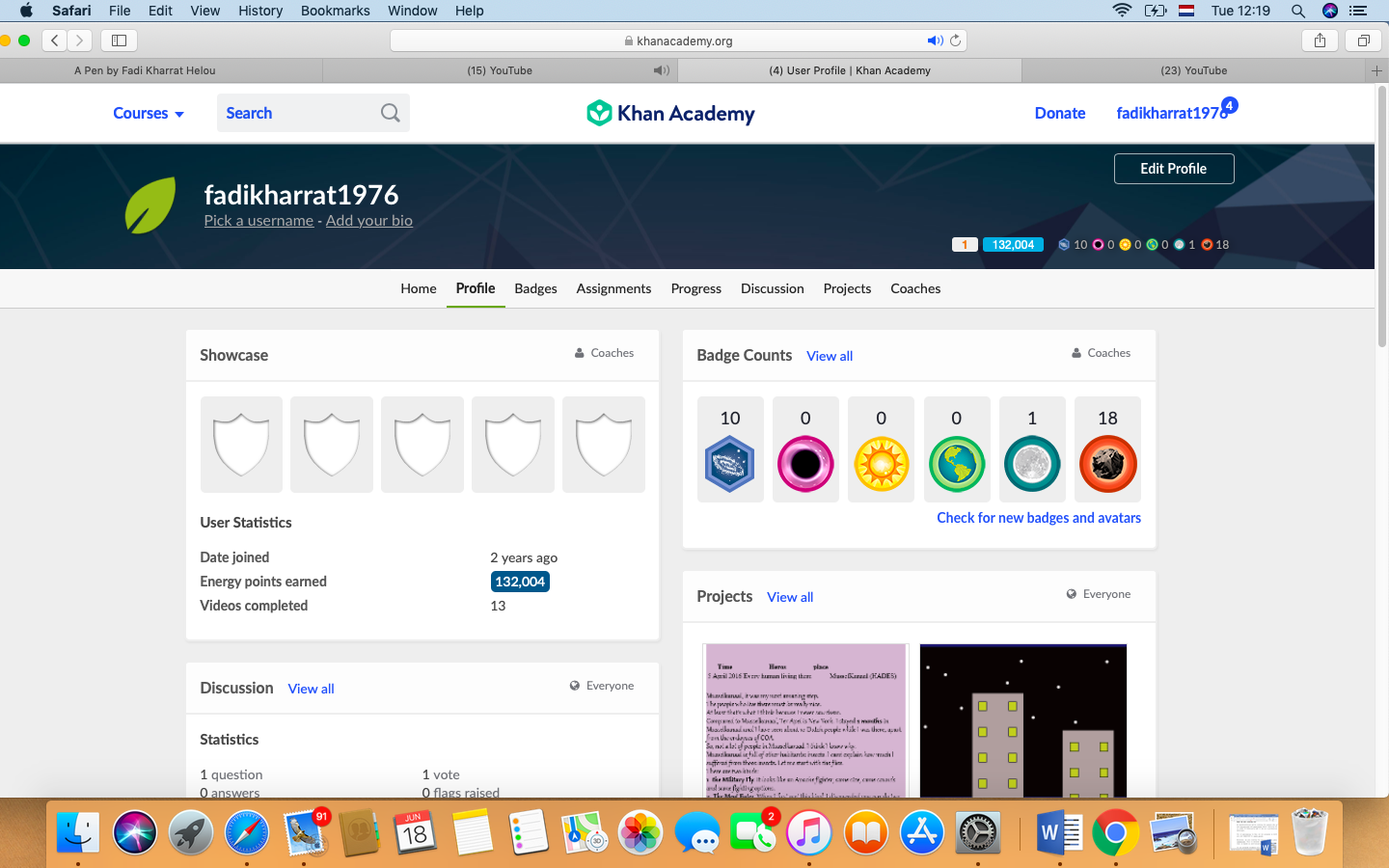Click the search magnifier icon
Image resolution: width=1389 pixels, height=868 pixels.
point(390,113)
